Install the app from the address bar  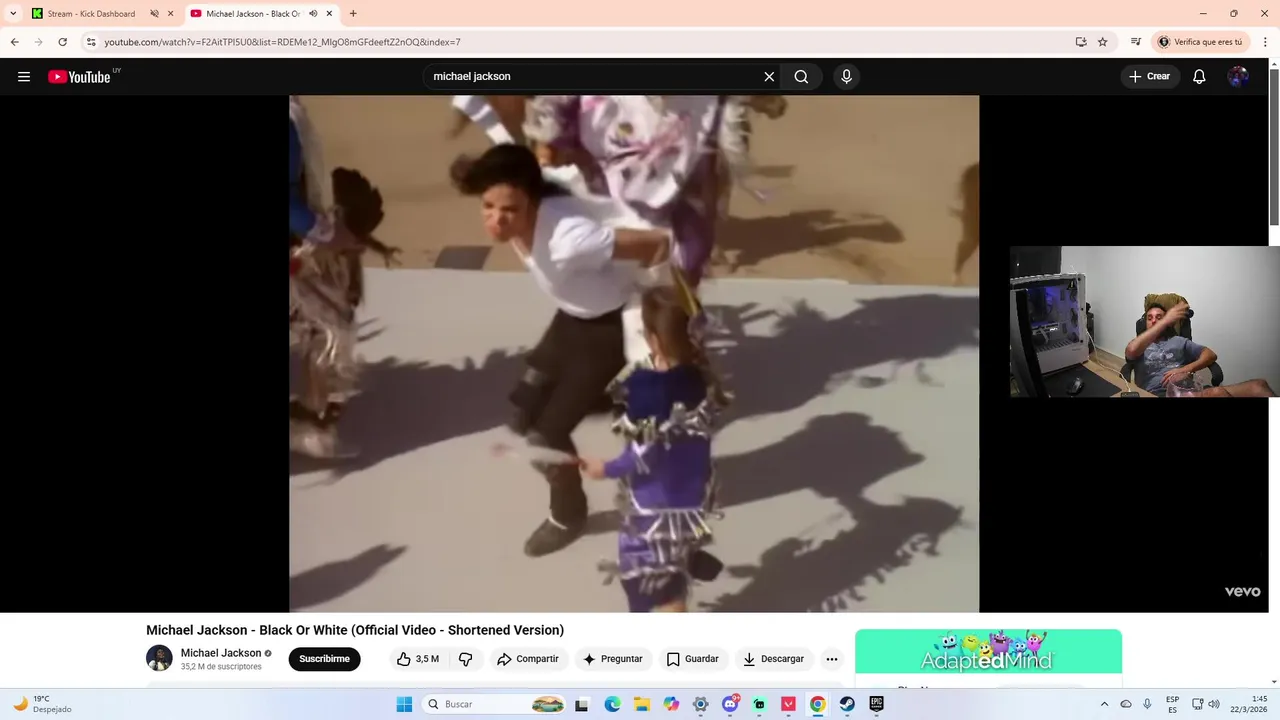[1081, 42]
